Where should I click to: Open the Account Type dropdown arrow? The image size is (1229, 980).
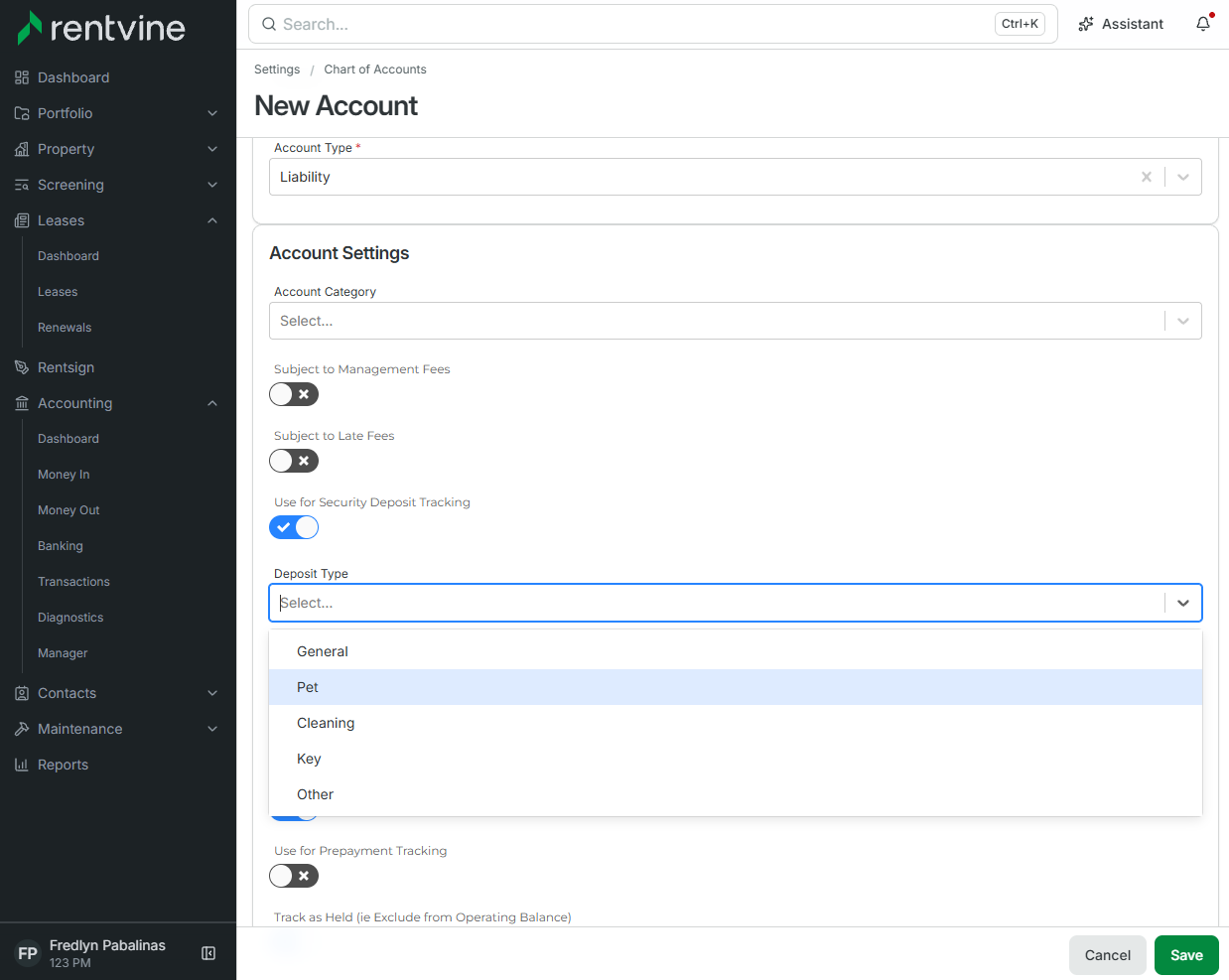pos(1183,177)
